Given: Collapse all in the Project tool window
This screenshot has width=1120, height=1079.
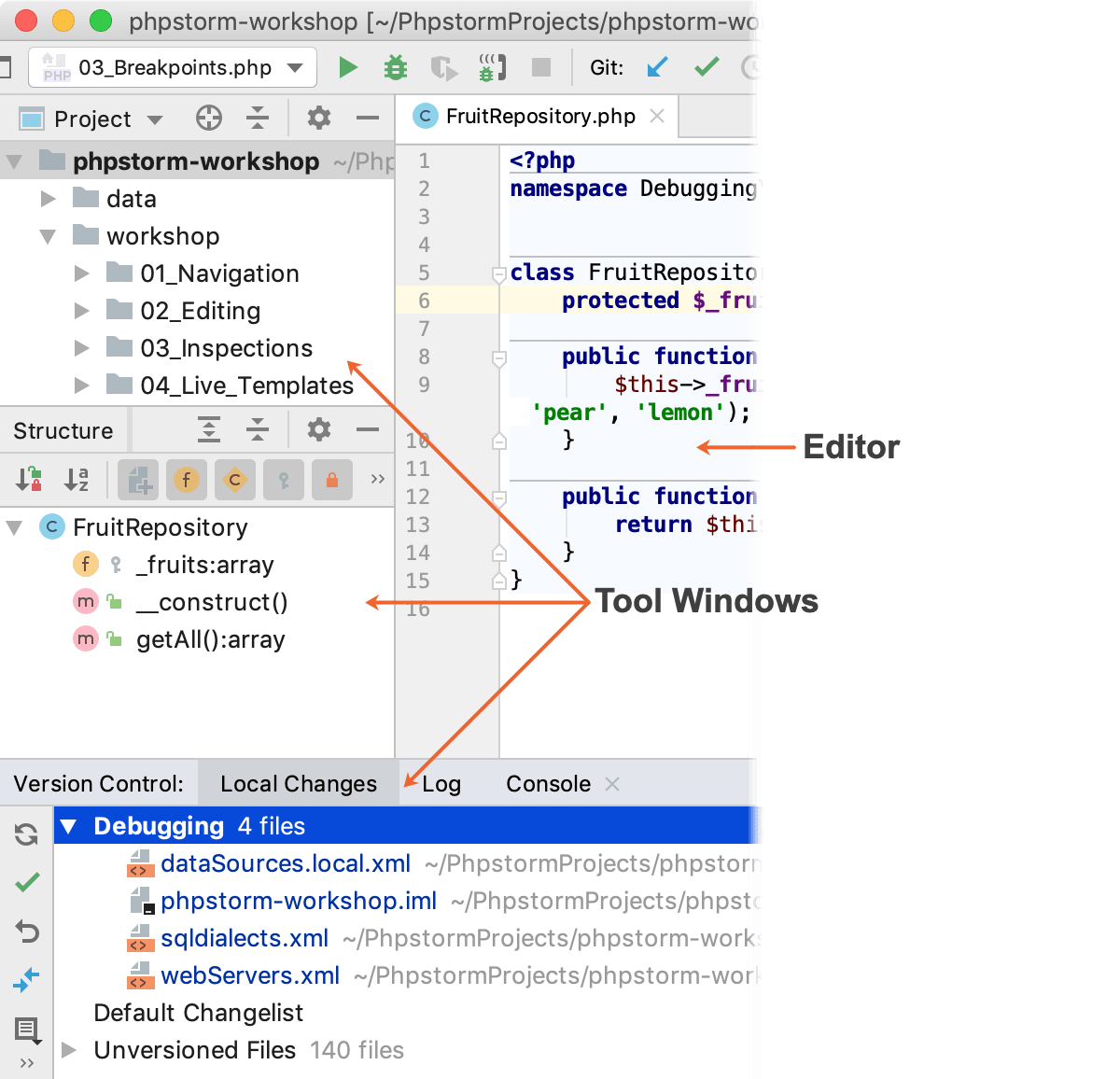Looking at the screenshot, I should pos(258,118).
